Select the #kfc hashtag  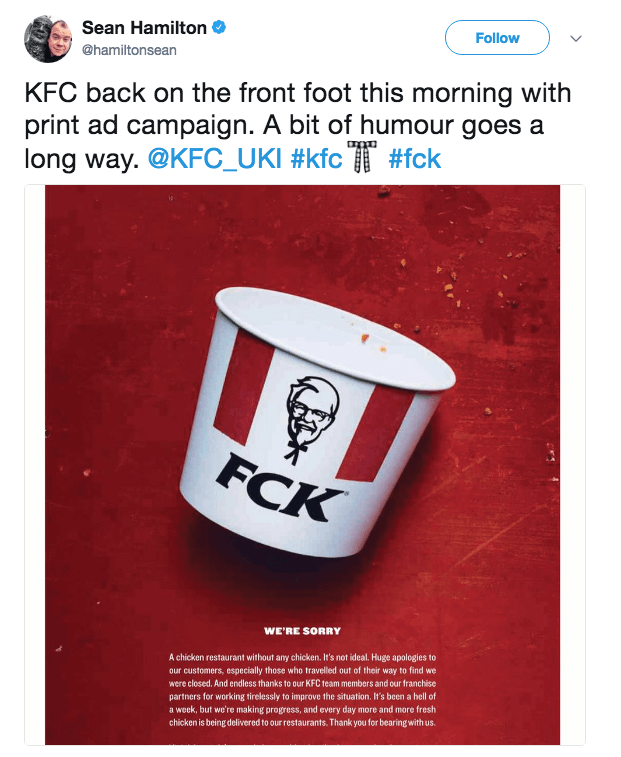tap(316, 159)
